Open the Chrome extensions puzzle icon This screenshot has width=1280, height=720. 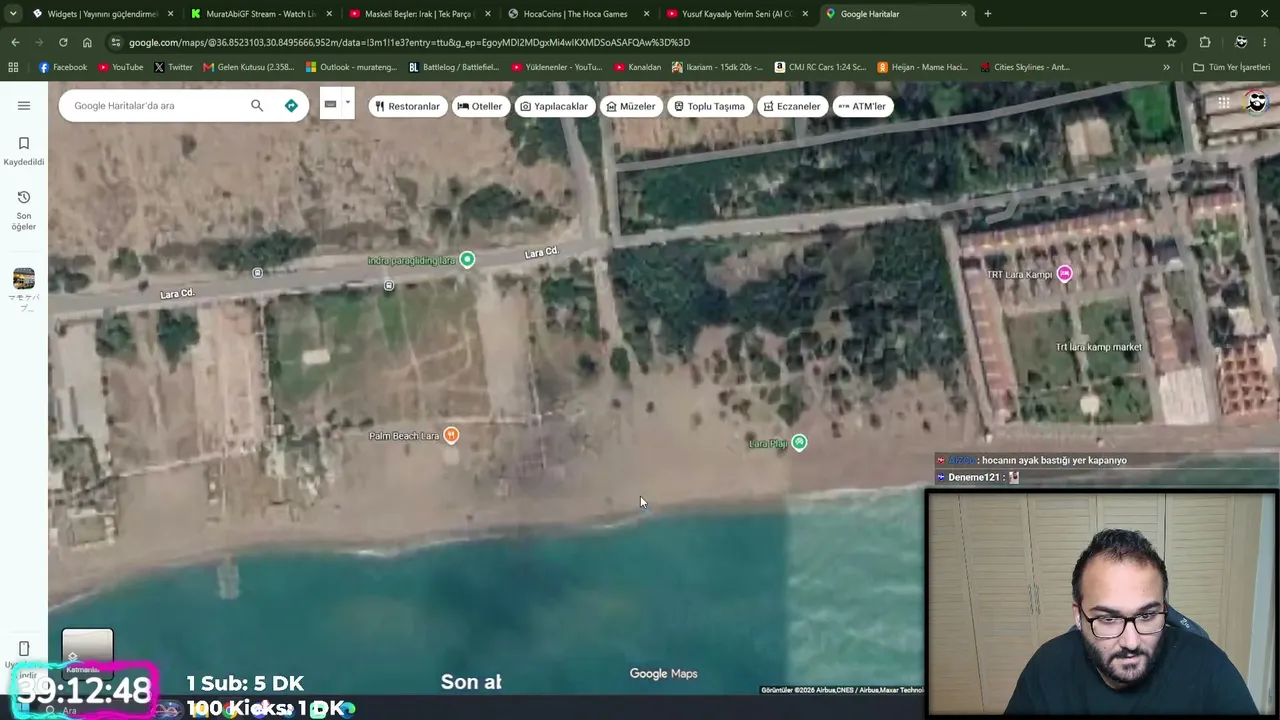click(1205, 42)
